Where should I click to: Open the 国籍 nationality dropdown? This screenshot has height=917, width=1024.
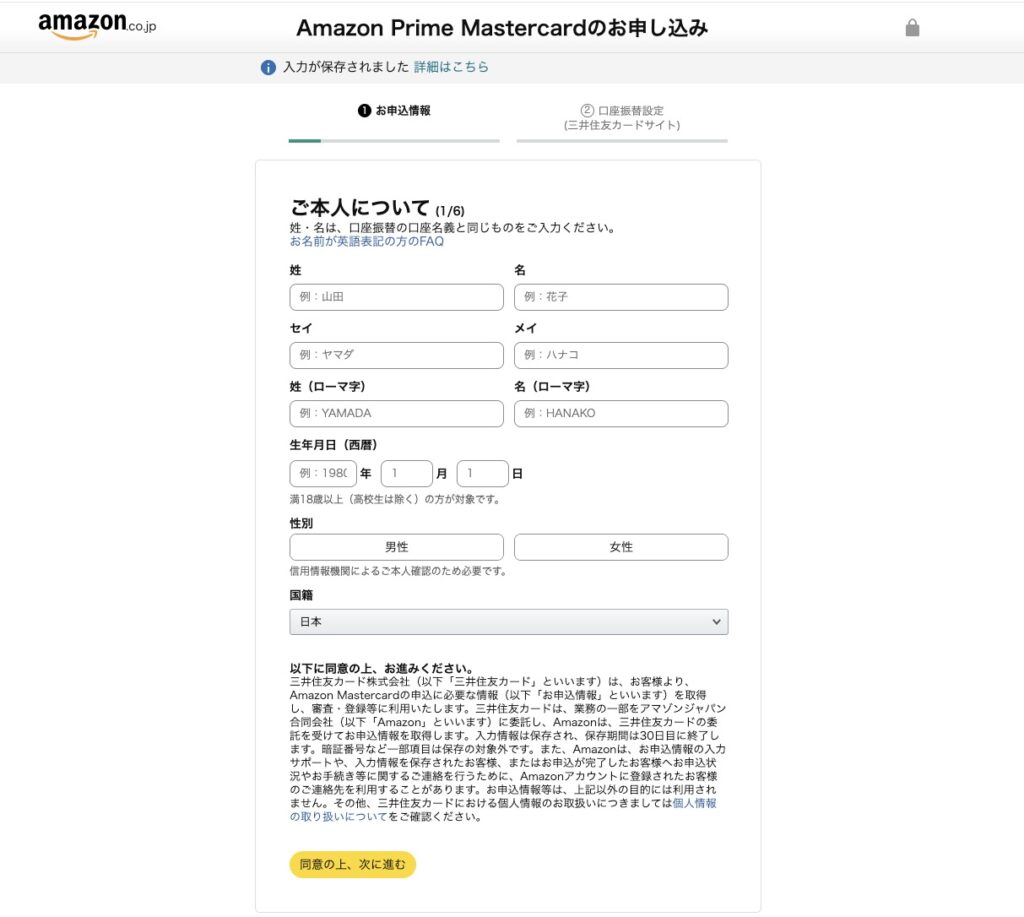click(508, 622)
